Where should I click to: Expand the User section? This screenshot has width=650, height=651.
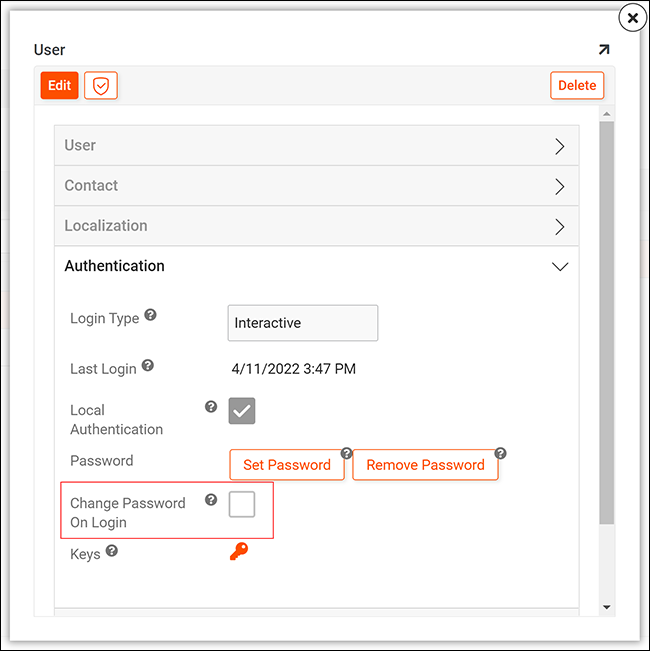tap(316, 146)
